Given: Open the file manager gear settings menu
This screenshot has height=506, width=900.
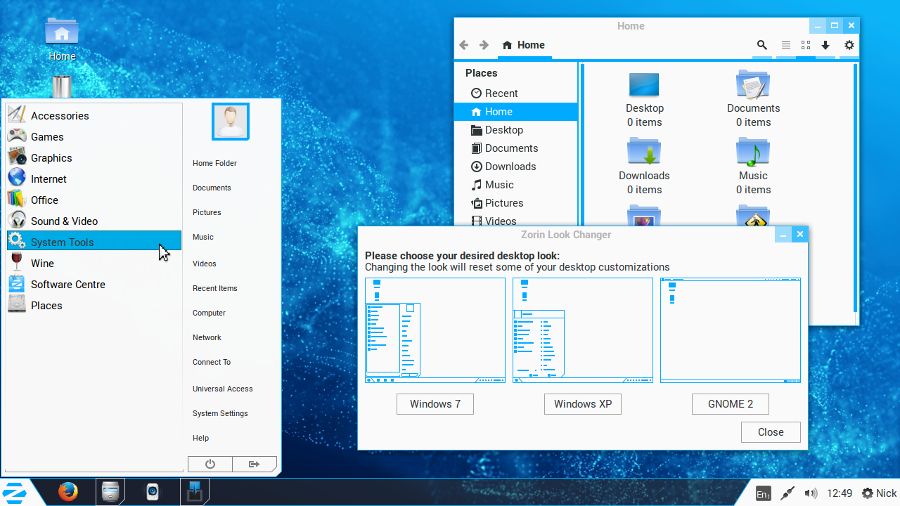Looking at the screenshot, I should pyautogui.click(x=849, y=45).
